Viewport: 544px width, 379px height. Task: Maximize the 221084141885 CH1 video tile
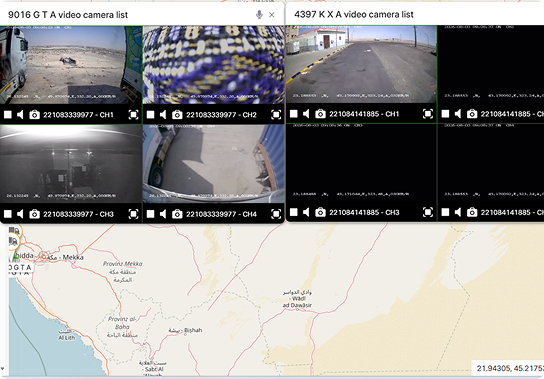[428, 114]
